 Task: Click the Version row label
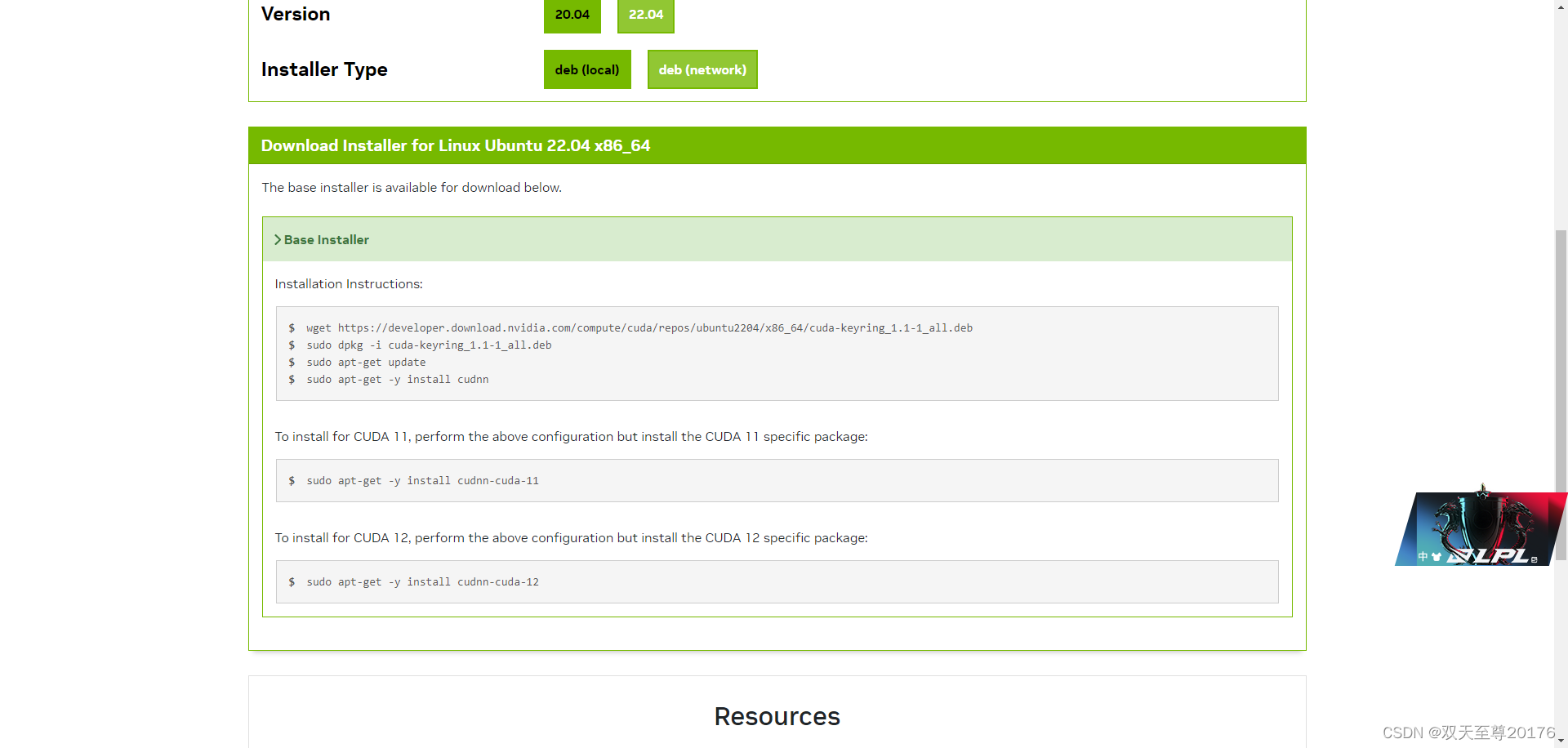click(296, 14)
